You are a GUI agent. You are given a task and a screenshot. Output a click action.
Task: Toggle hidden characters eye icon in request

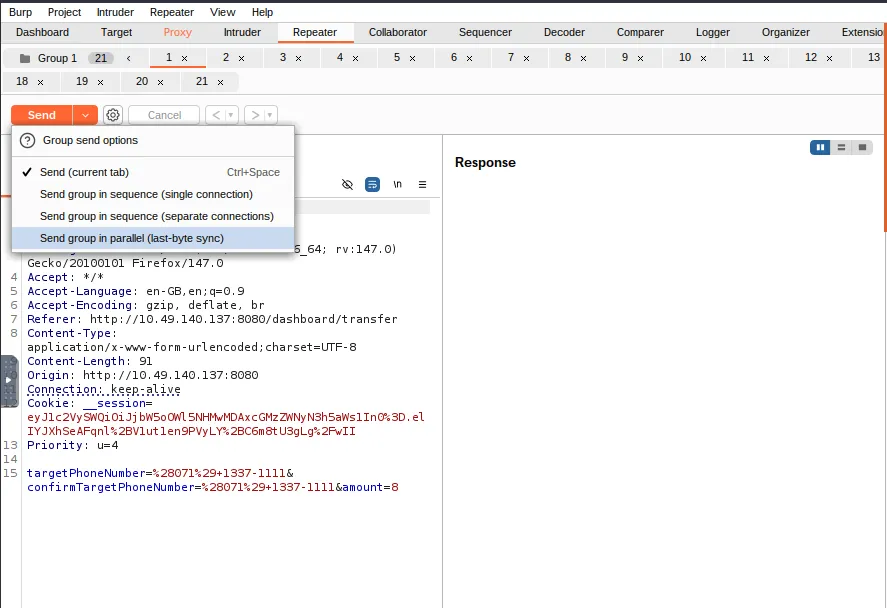348,185
